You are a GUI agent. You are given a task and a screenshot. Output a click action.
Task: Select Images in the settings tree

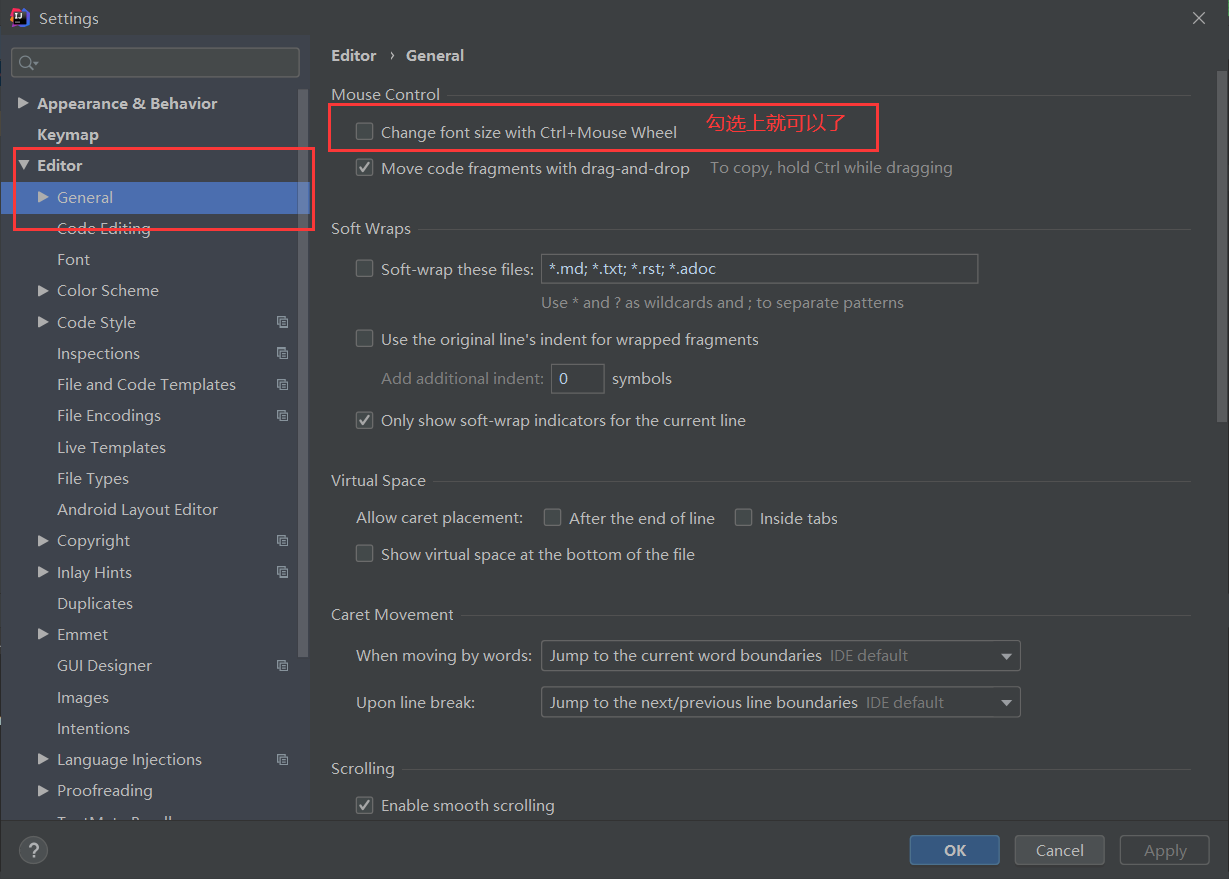[x=83, y=697]
